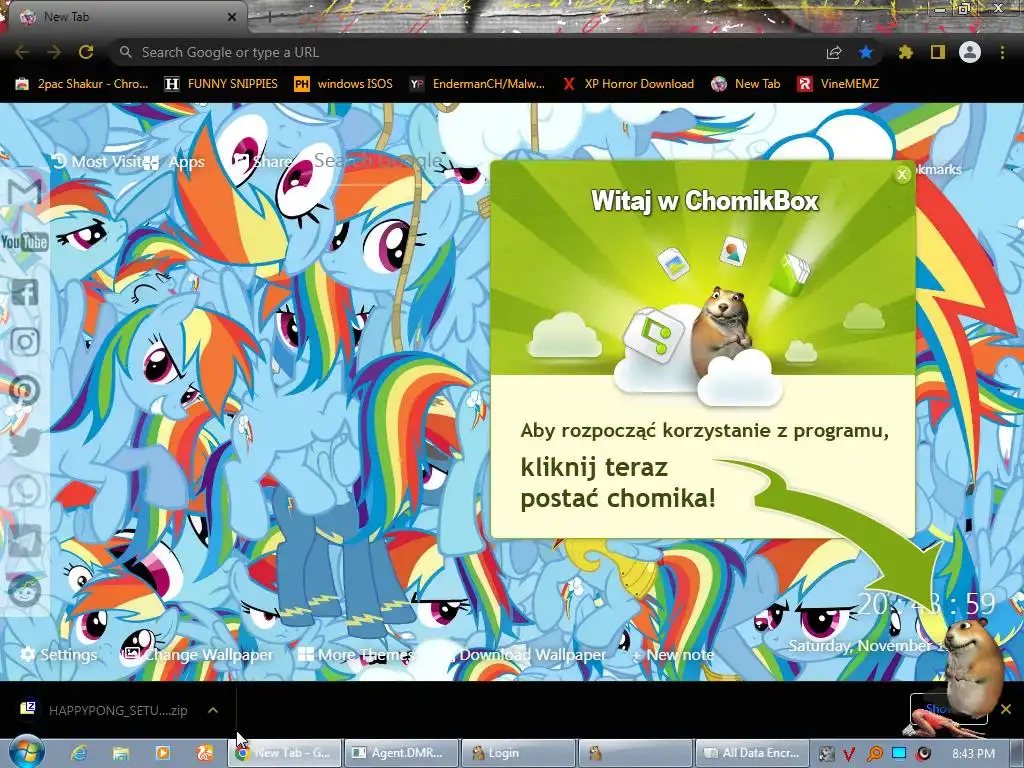Click the blue monitor tray icon
Viewport: 1024px width, 768px height.
pos(899,754)
